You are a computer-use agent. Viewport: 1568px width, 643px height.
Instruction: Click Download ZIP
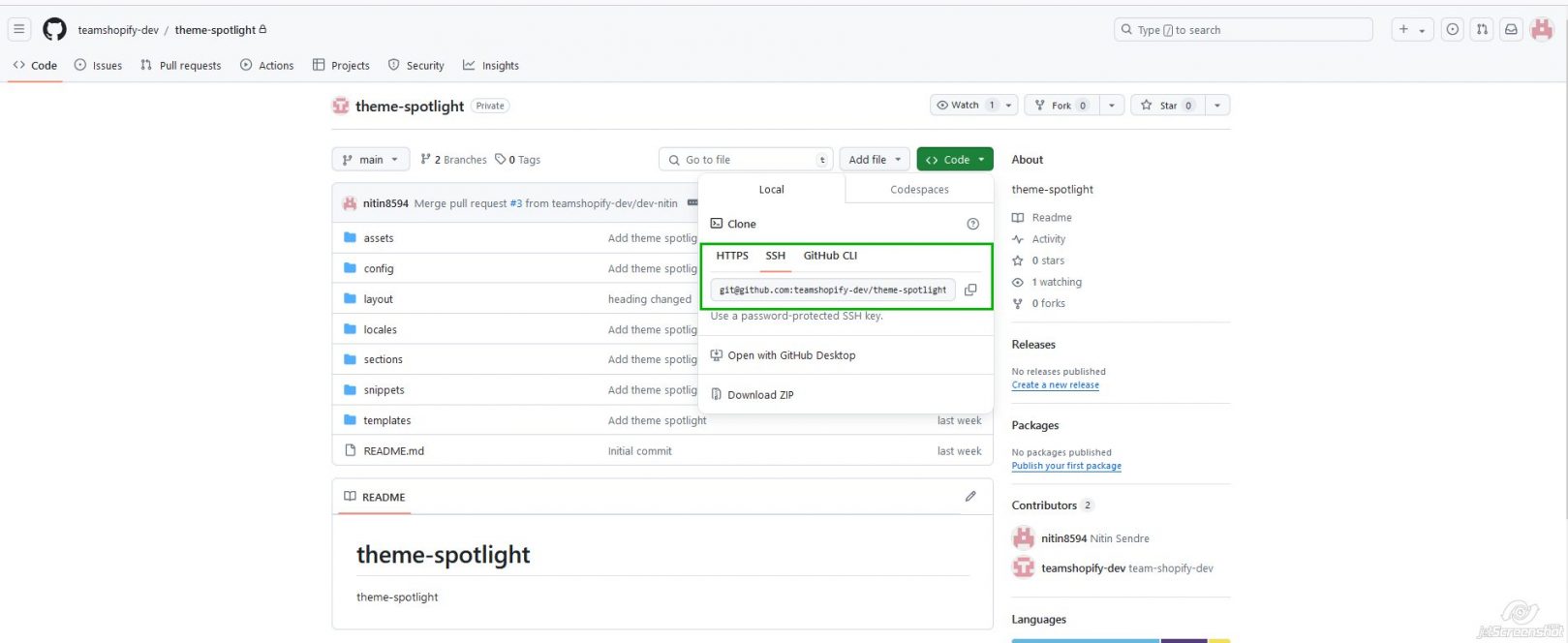(x=759, y=395)
